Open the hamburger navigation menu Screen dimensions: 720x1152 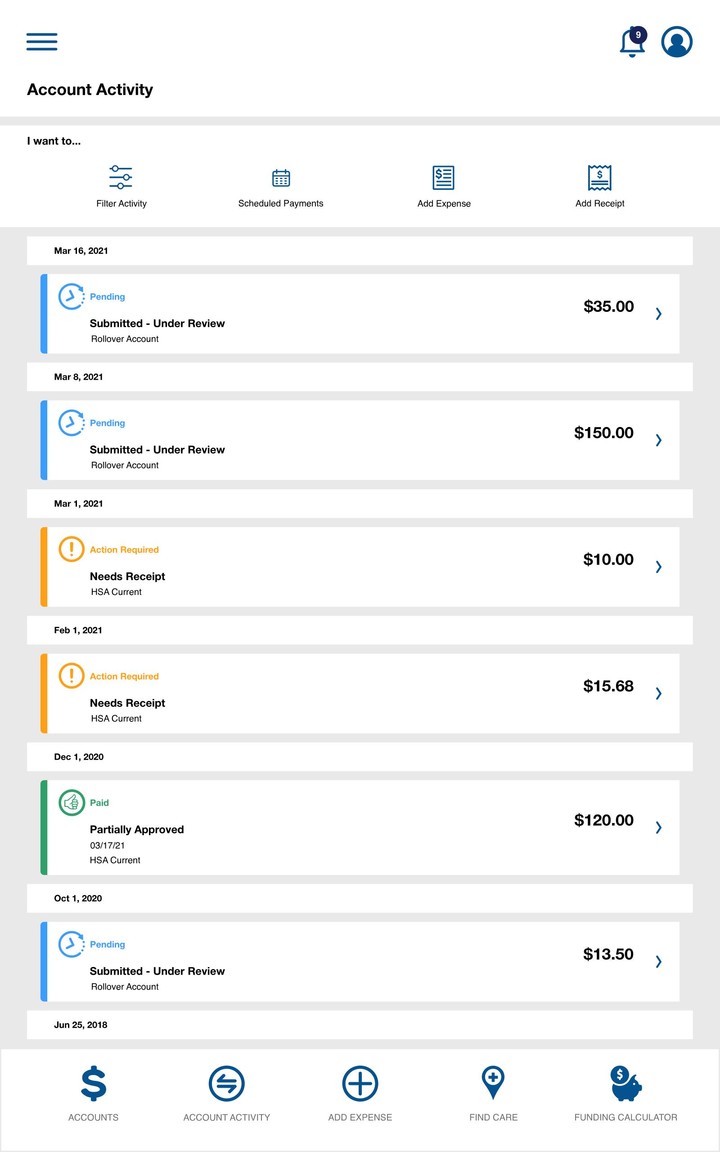(41, 41)
